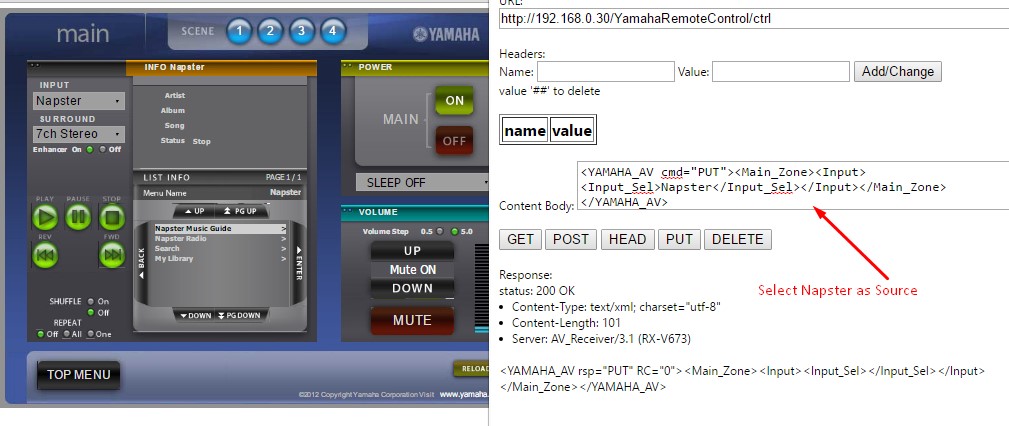Send a PUT request

coord(679,239)
